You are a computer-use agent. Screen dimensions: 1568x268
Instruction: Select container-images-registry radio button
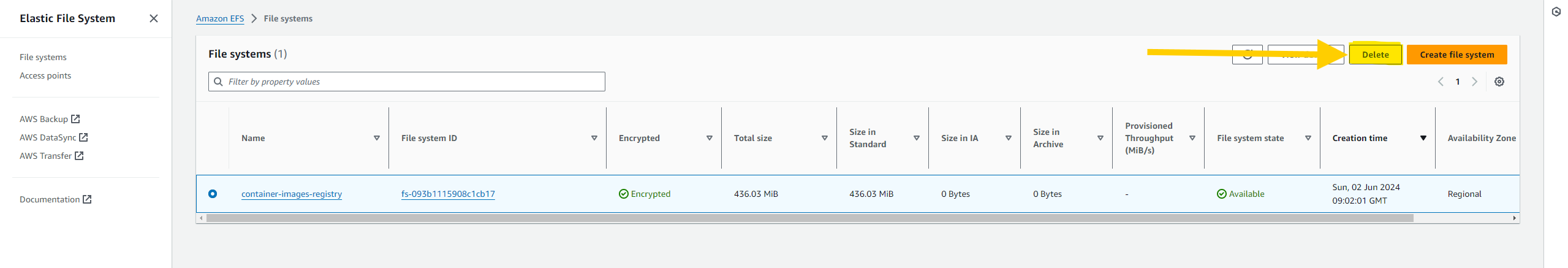(x=213, y=194)
